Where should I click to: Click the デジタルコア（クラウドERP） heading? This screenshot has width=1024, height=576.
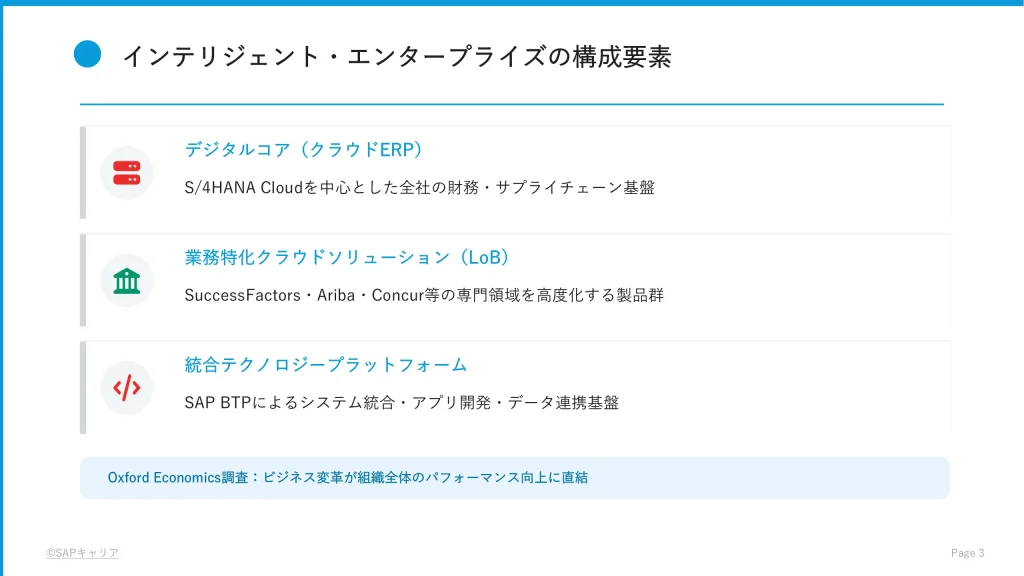[x=304, y=150]
